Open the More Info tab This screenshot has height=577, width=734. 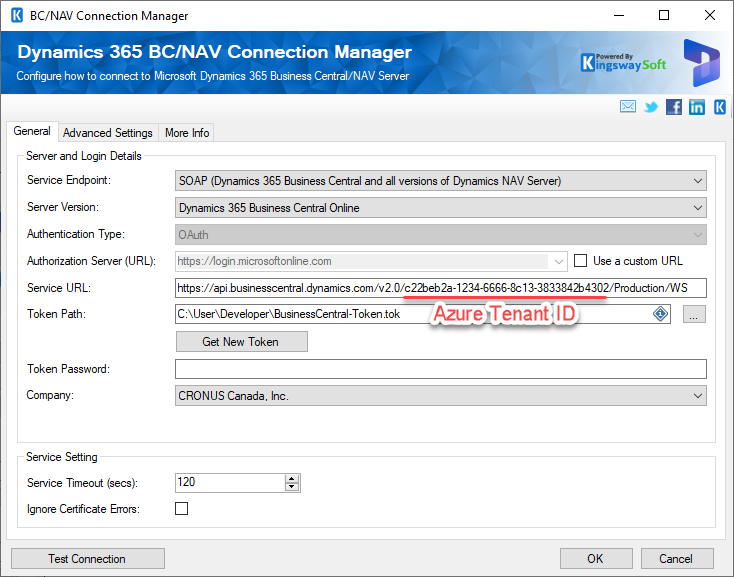pyautogui.click(x=187, y=133)
